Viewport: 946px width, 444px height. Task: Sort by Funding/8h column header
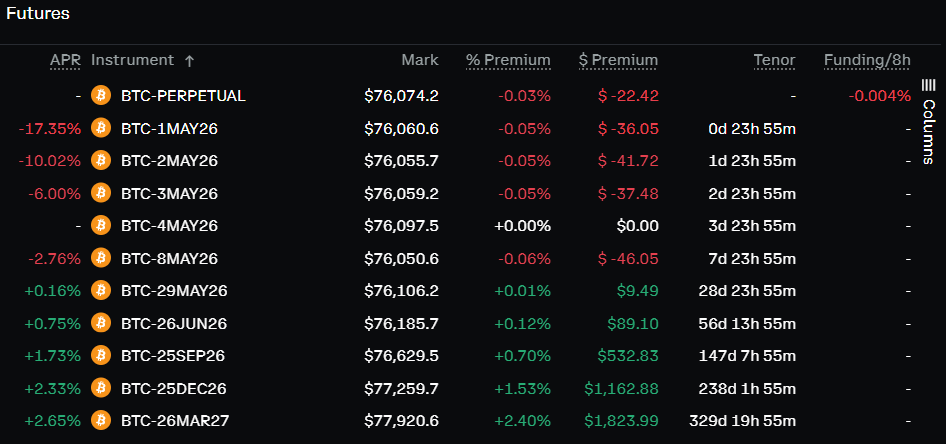867,60
